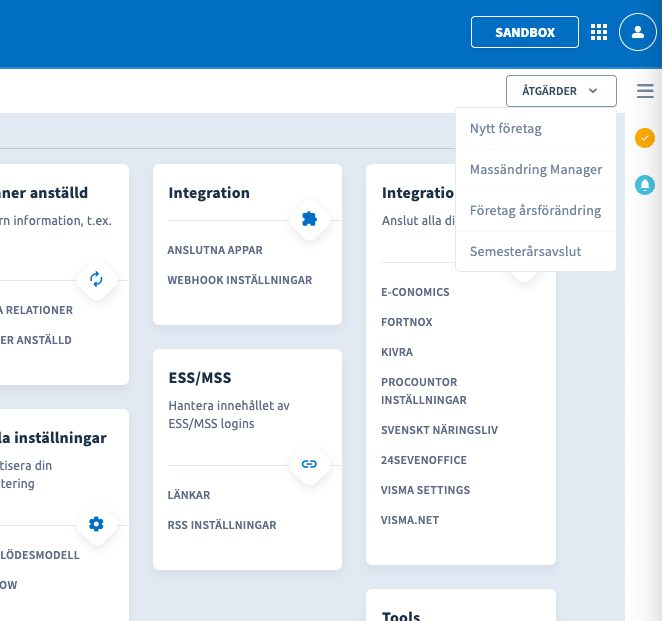Screen dimensions: 662x621
Task: Open the hamburger menu icon
Action: coord(645,91)
